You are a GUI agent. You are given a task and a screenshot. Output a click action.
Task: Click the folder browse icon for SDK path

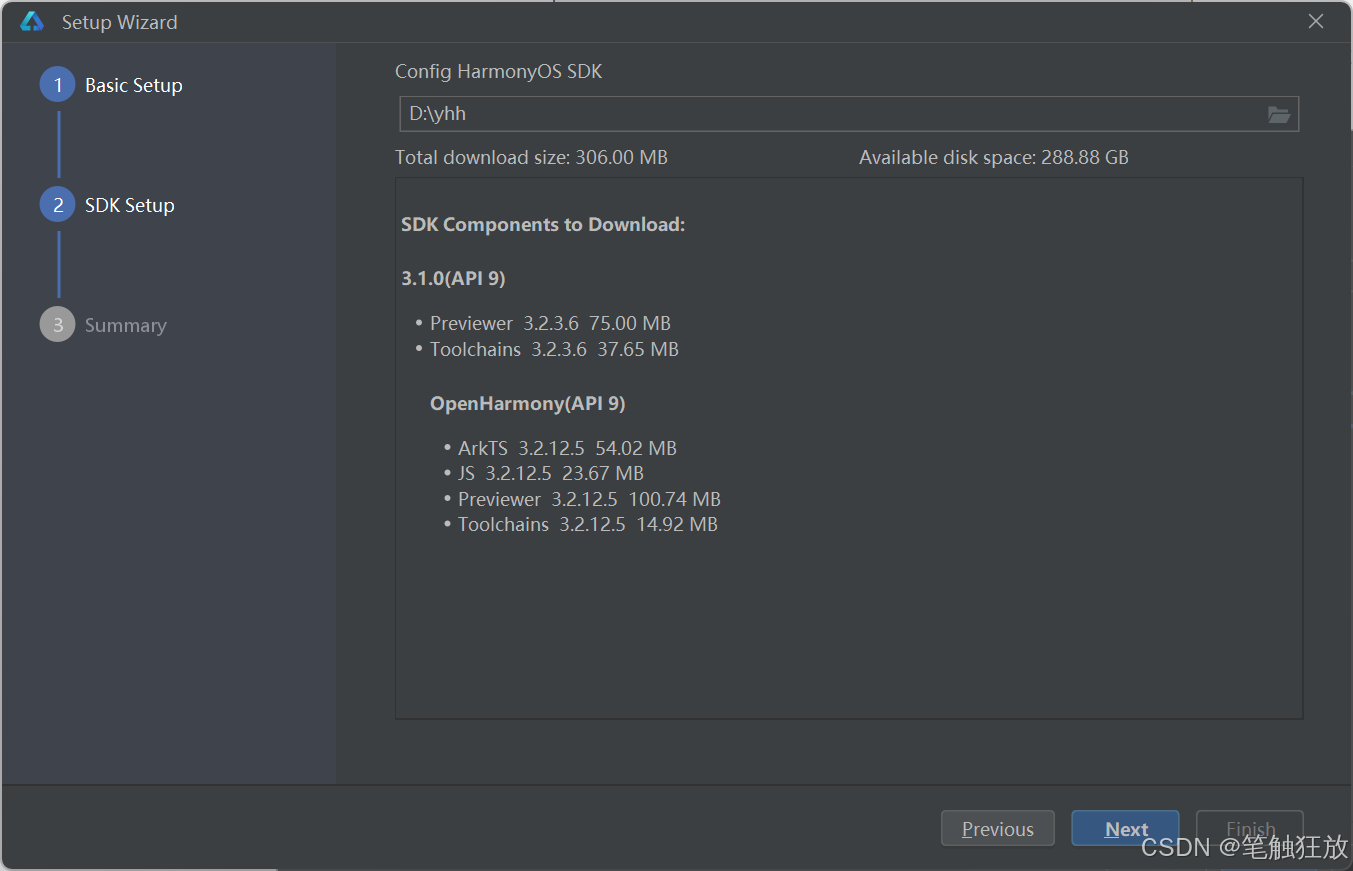(x=1278, y=114)
